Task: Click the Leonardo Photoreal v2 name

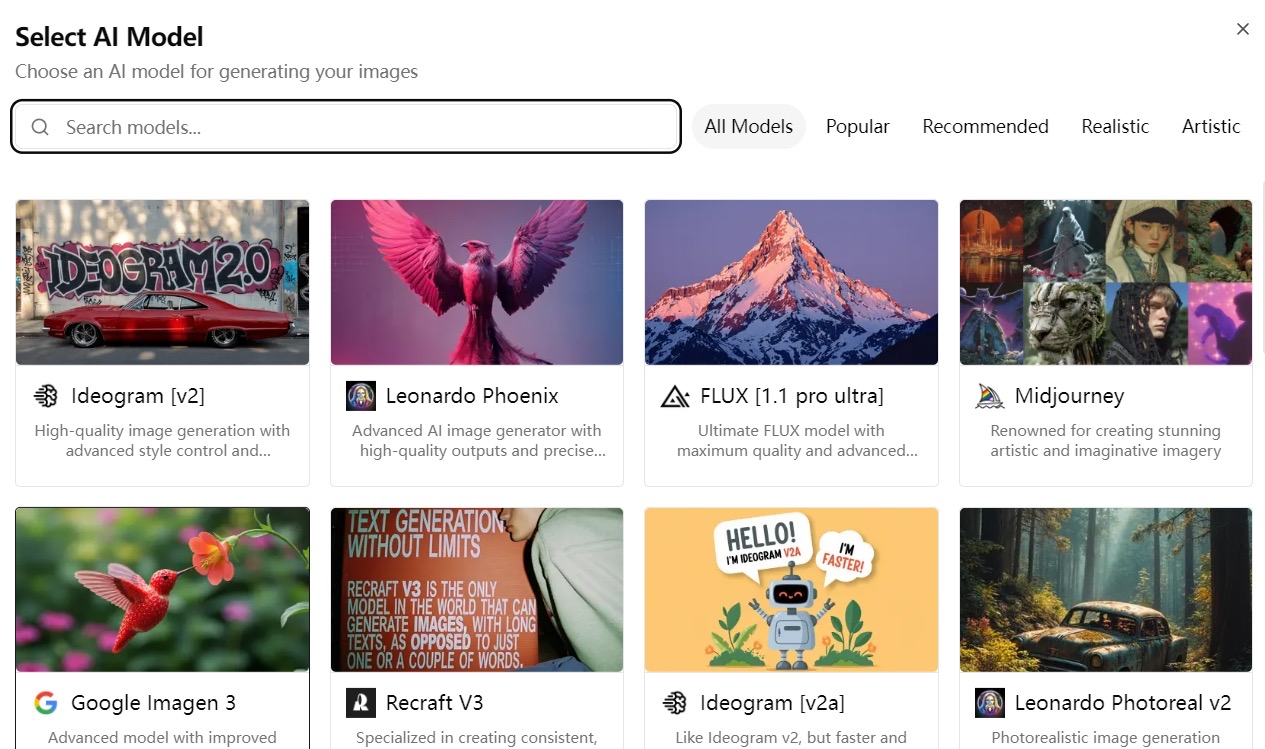Action: tap(1123, 703)
